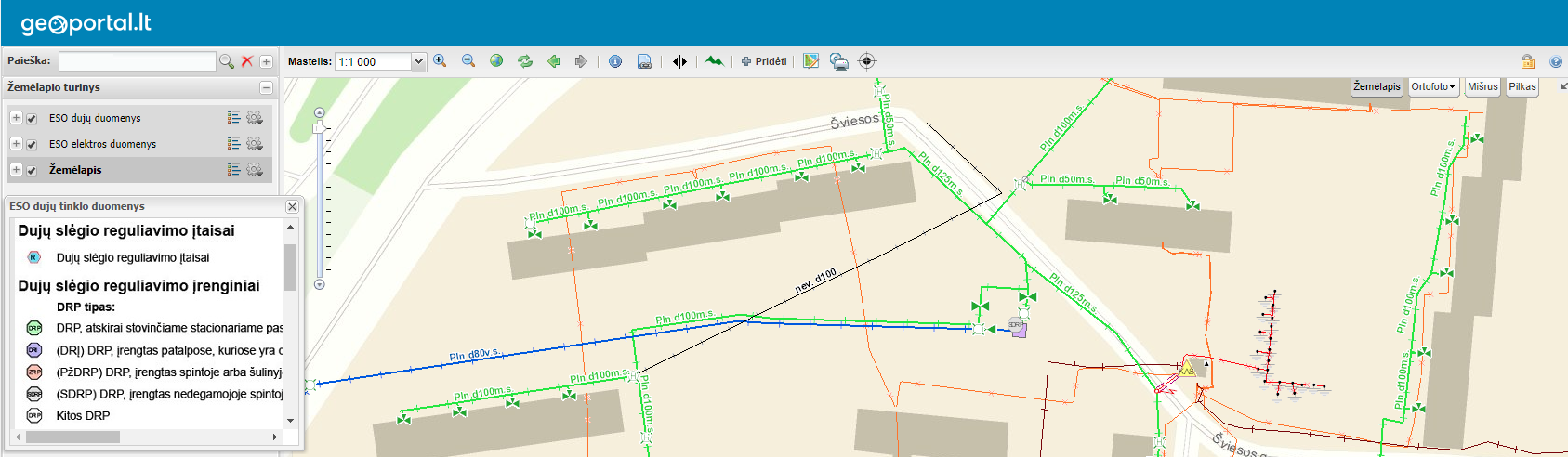Image resolution: width=1568 pixels, height=457 pixels.
Task: Activate the crosshair locate tool
Action: [867, 61]
